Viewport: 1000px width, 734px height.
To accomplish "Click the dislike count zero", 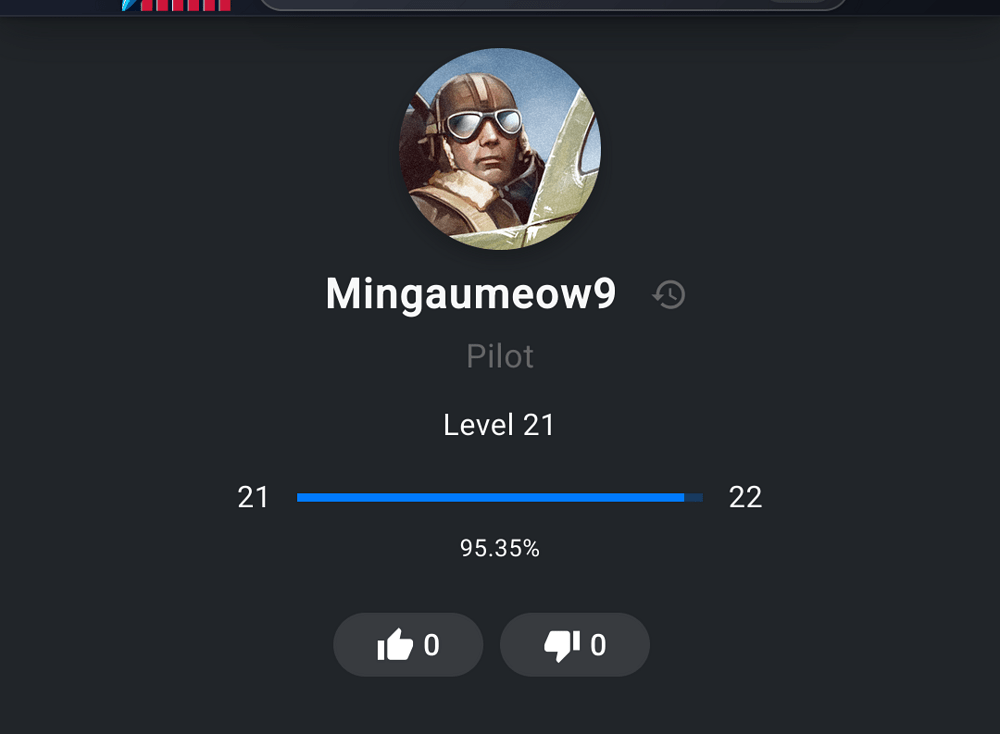I will tap(598, 645).
